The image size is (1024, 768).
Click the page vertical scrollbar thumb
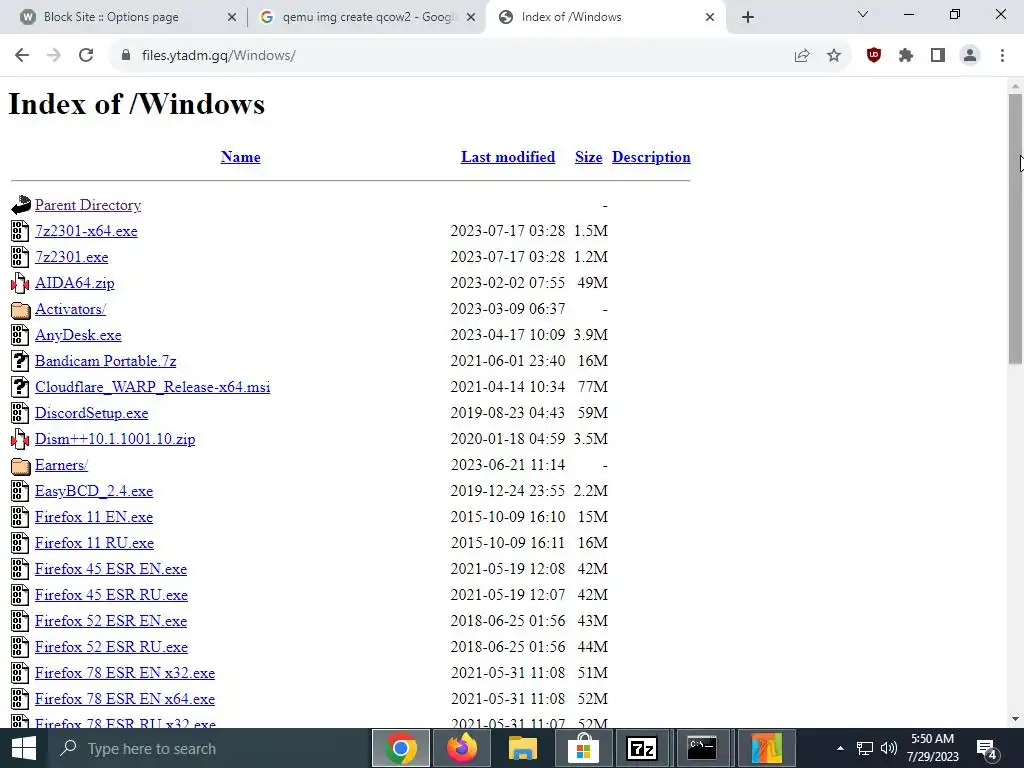[1015, 229]
